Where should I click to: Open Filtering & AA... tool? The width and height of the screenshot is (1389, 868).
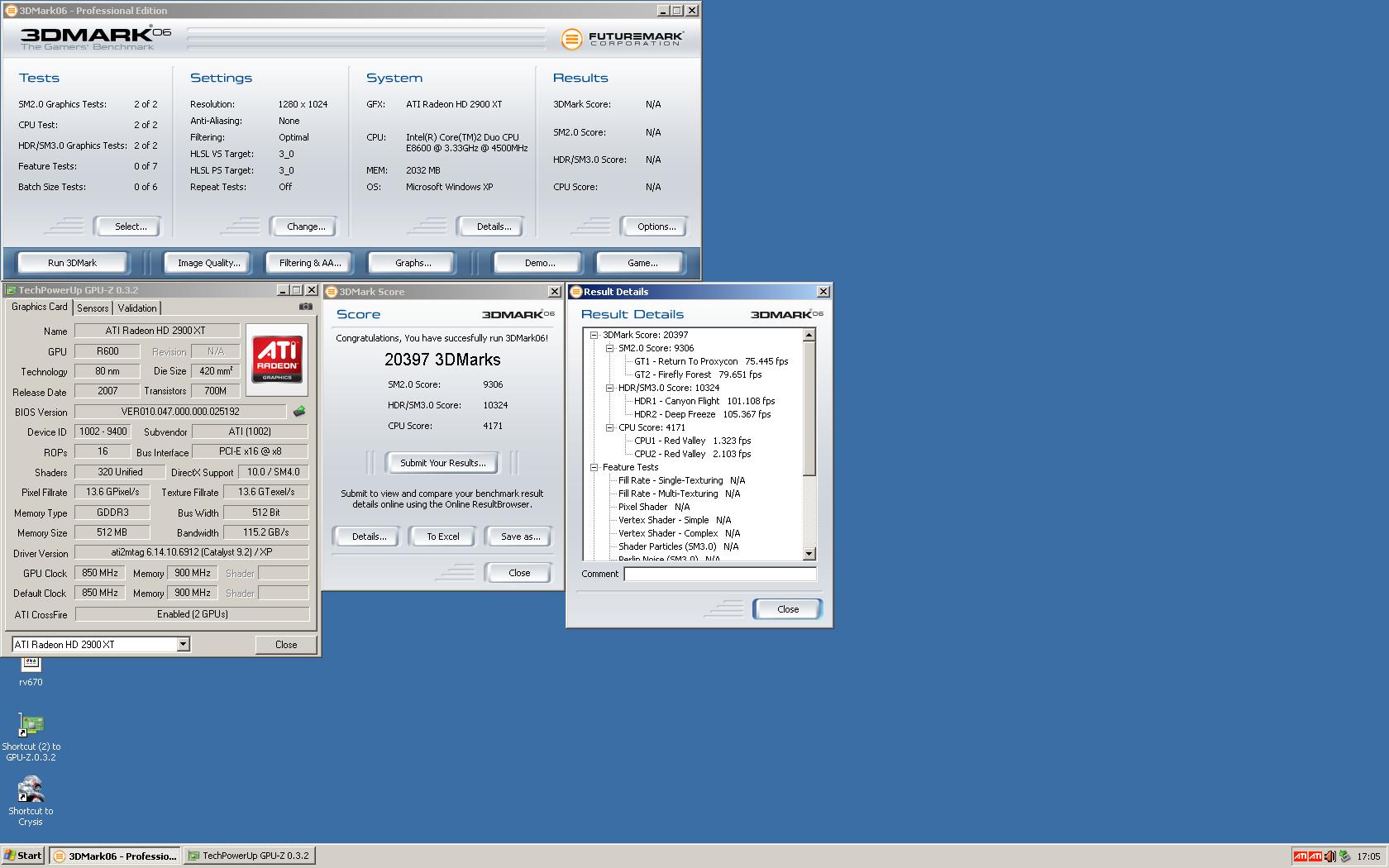309,263
